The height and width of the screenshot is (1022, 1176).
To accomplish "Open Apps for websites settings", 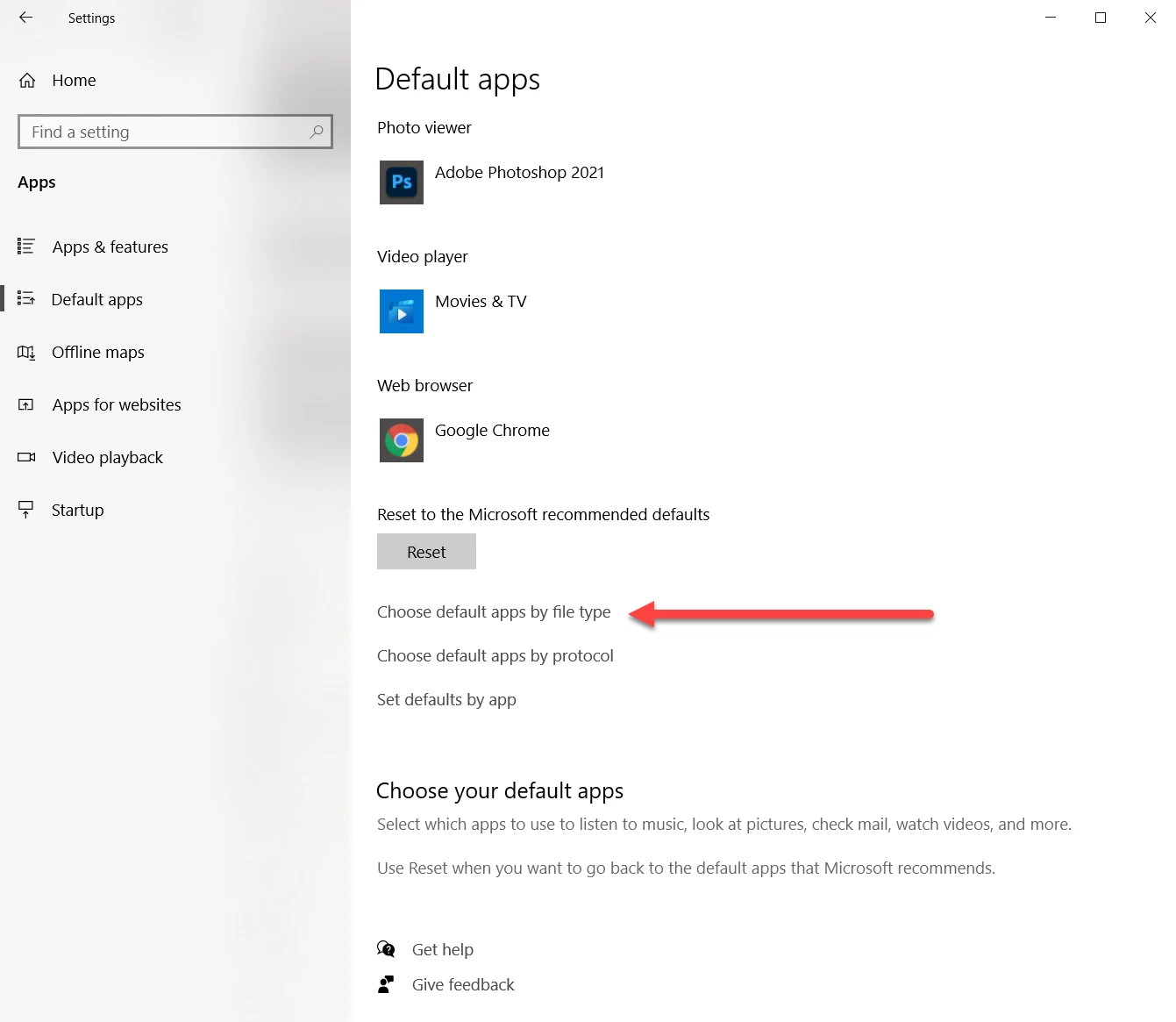I will tap(117, 405).
